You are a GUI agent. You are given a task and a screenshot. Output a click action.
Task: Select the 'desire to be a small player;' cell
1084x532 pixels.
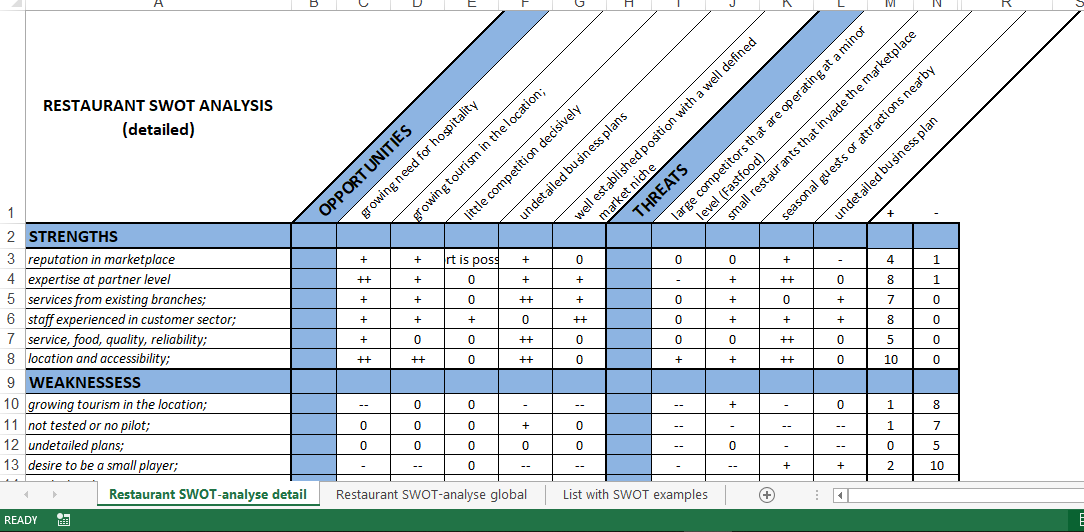tap(158, 465)
